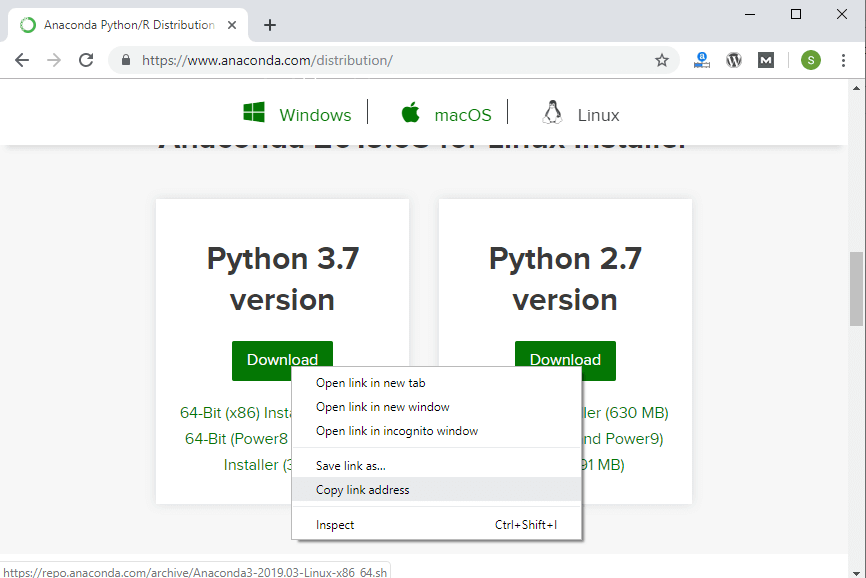
Task: Click the Python 3.7 version heading
Action: [282, 279]
